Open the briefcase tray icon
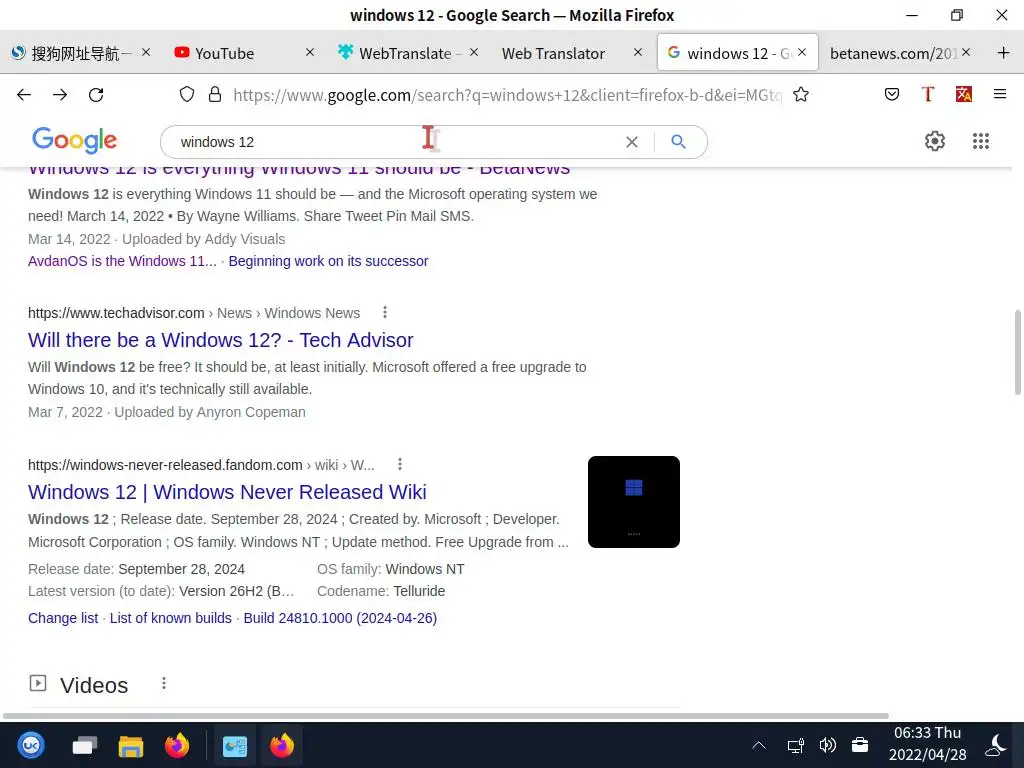The image size is (1024, 768). coord(860,745)
